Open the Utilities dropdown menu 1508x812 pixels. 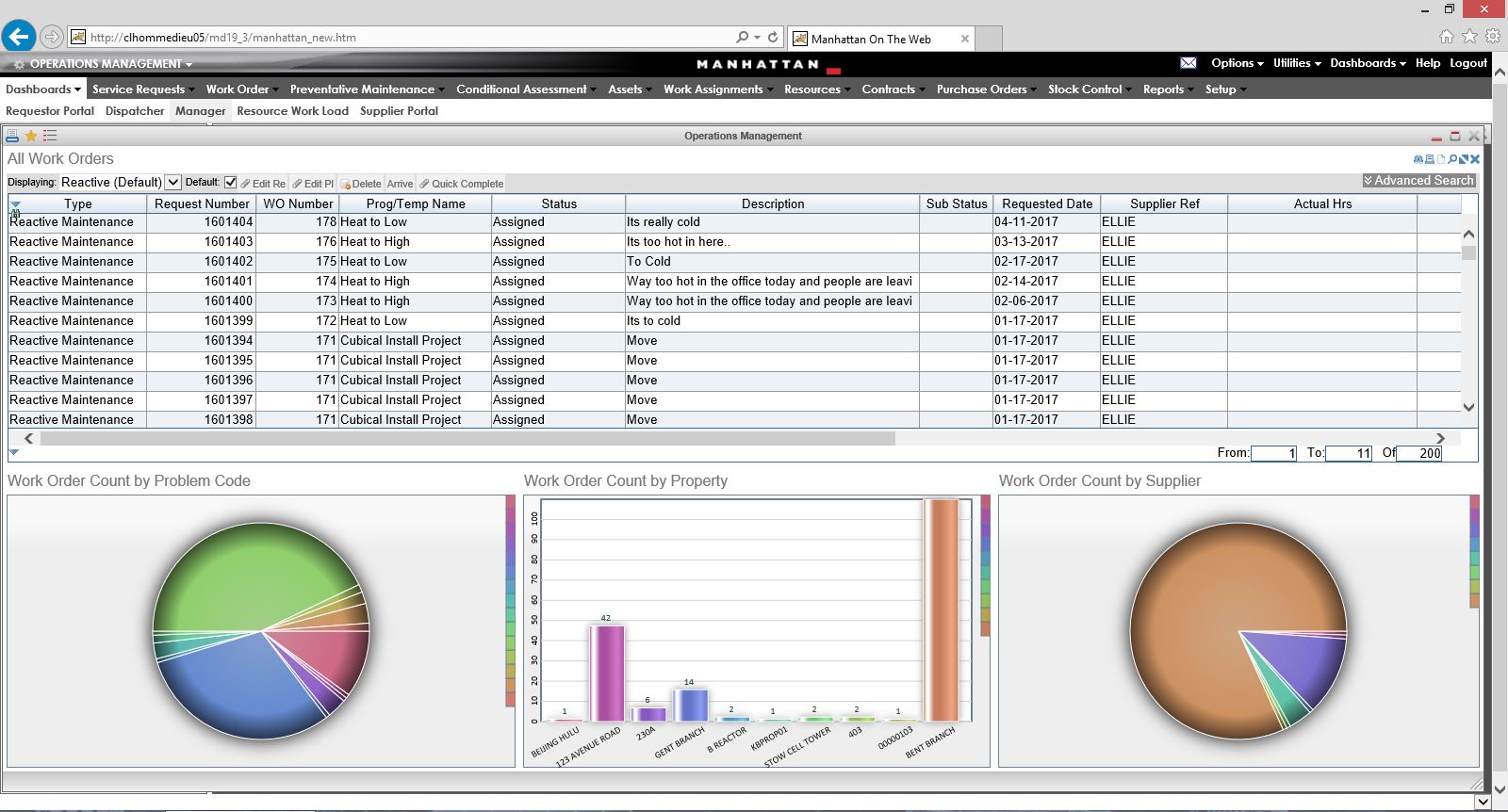(1297, 63)
